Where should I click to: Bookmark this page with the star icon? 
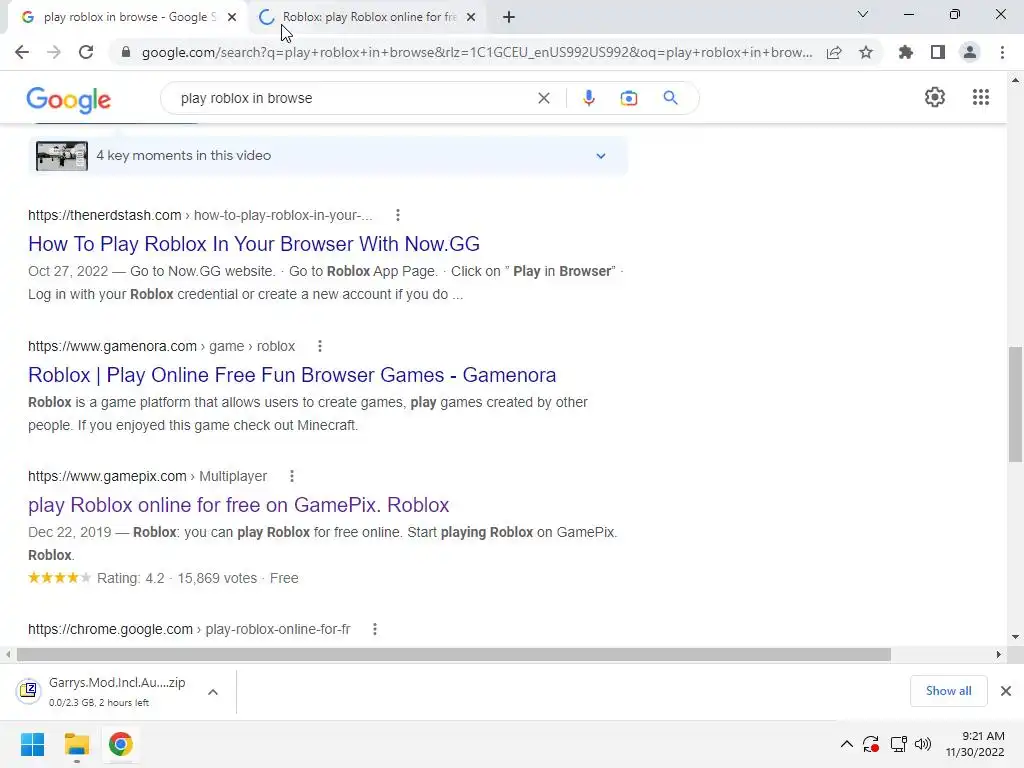(x=866, y=52)
